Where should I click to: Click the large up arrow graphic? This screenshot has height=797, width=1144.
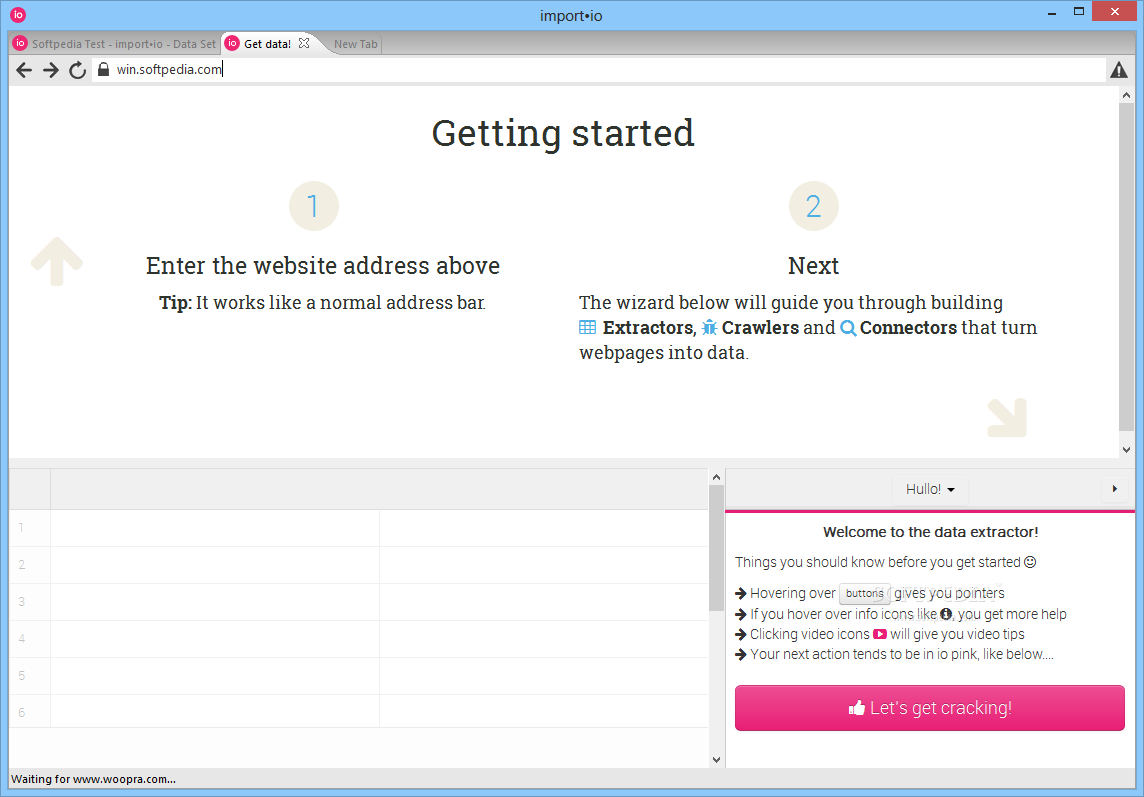click(x=57, y=261)
